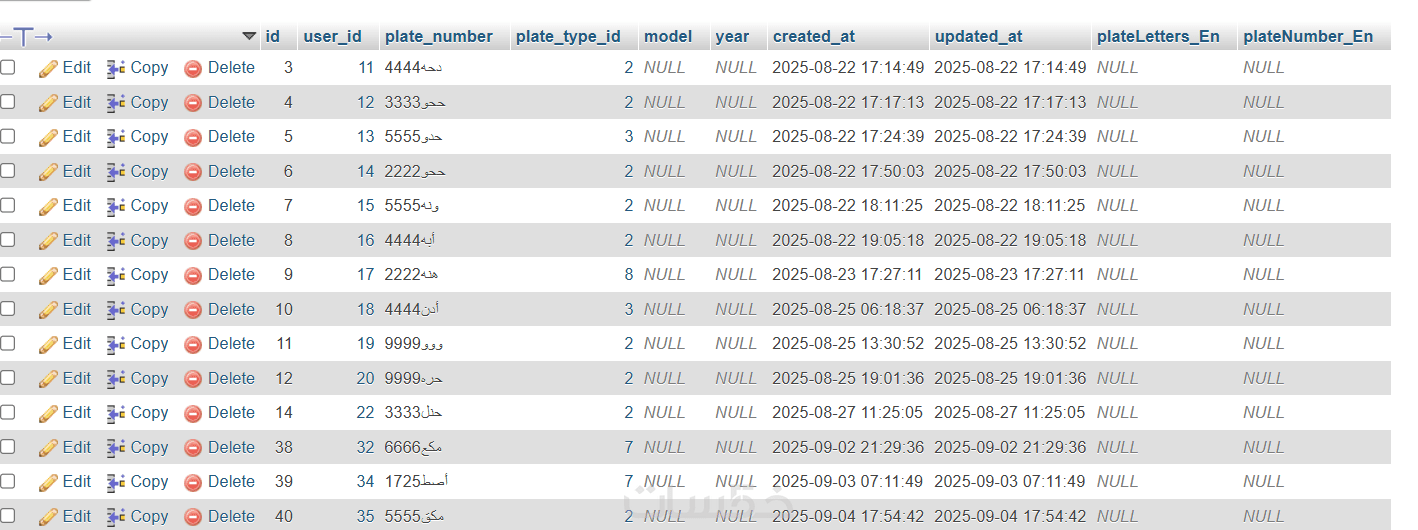
Task: Click the pencil Edit icon for row id 3
Action: [48, 68]
